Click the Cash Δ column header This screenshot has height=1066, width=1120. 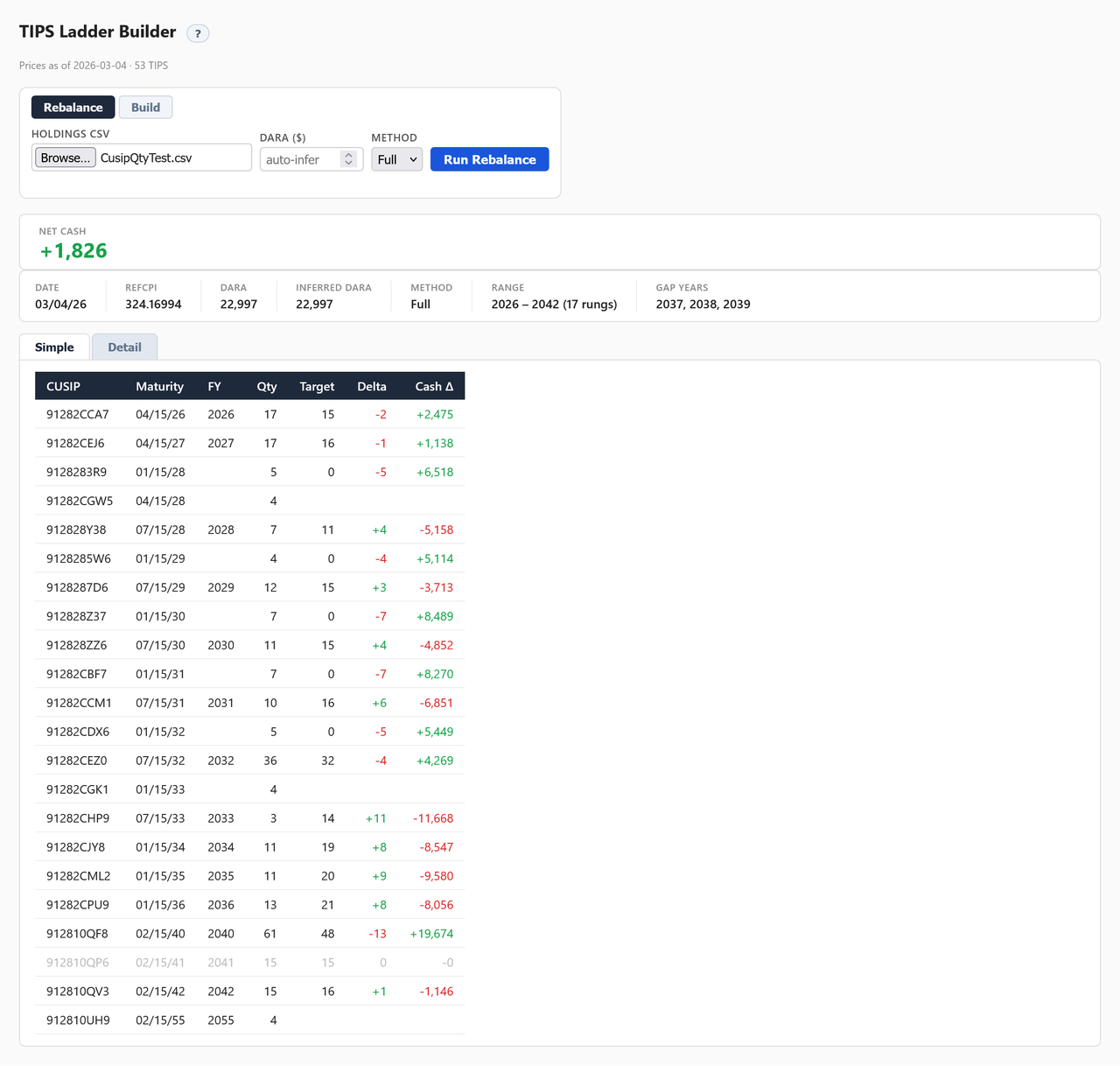click(x=434, y=386)
